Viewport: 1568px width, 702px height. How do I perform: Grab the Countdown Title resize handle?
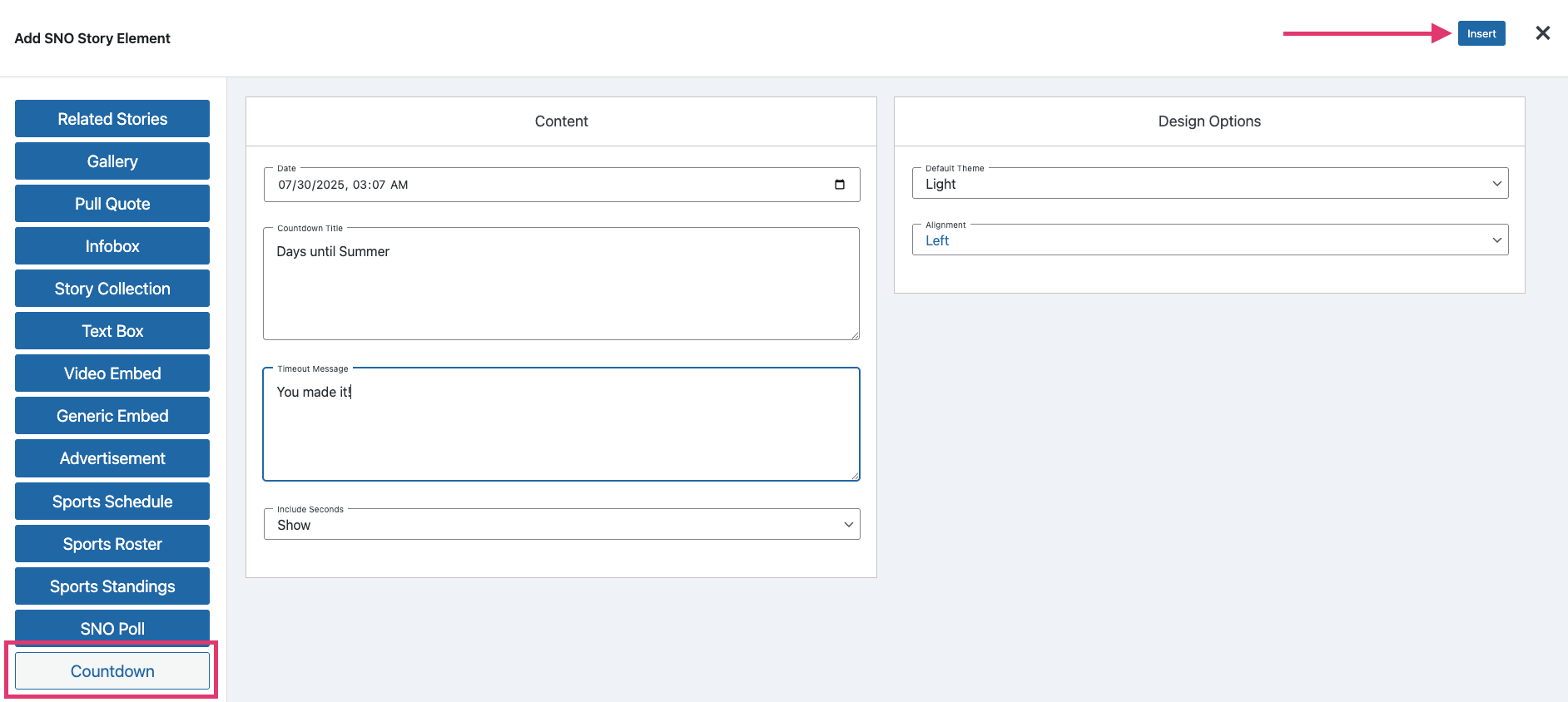coord(855,335)
